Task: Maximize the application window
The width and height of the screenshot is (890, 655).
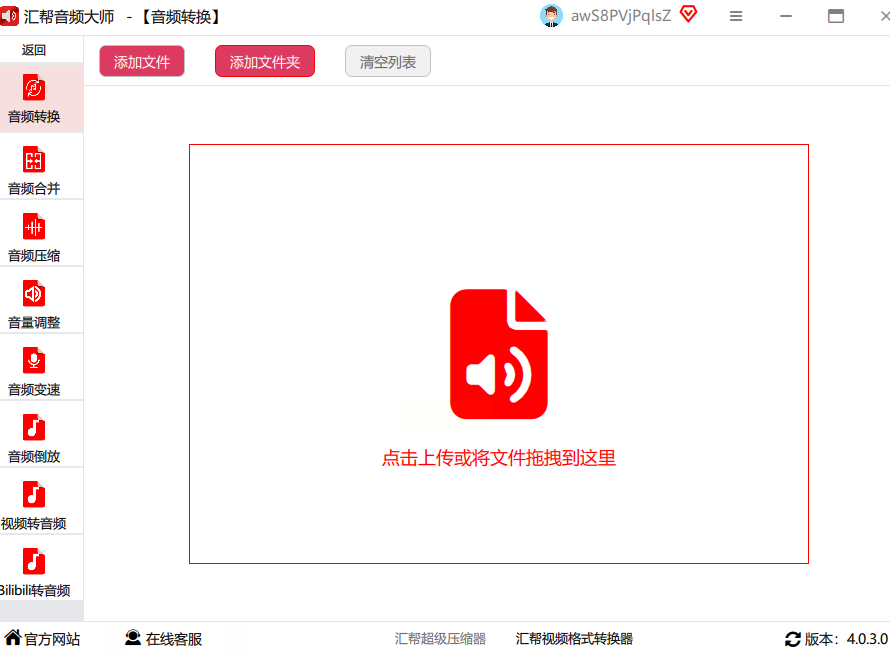Action: tap(836, 16)
